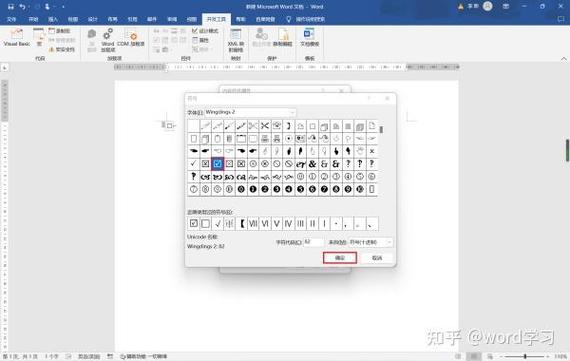Confirm with the red-outlined OK button
Screen dimensions: 570x361
(x=340, y=258)
